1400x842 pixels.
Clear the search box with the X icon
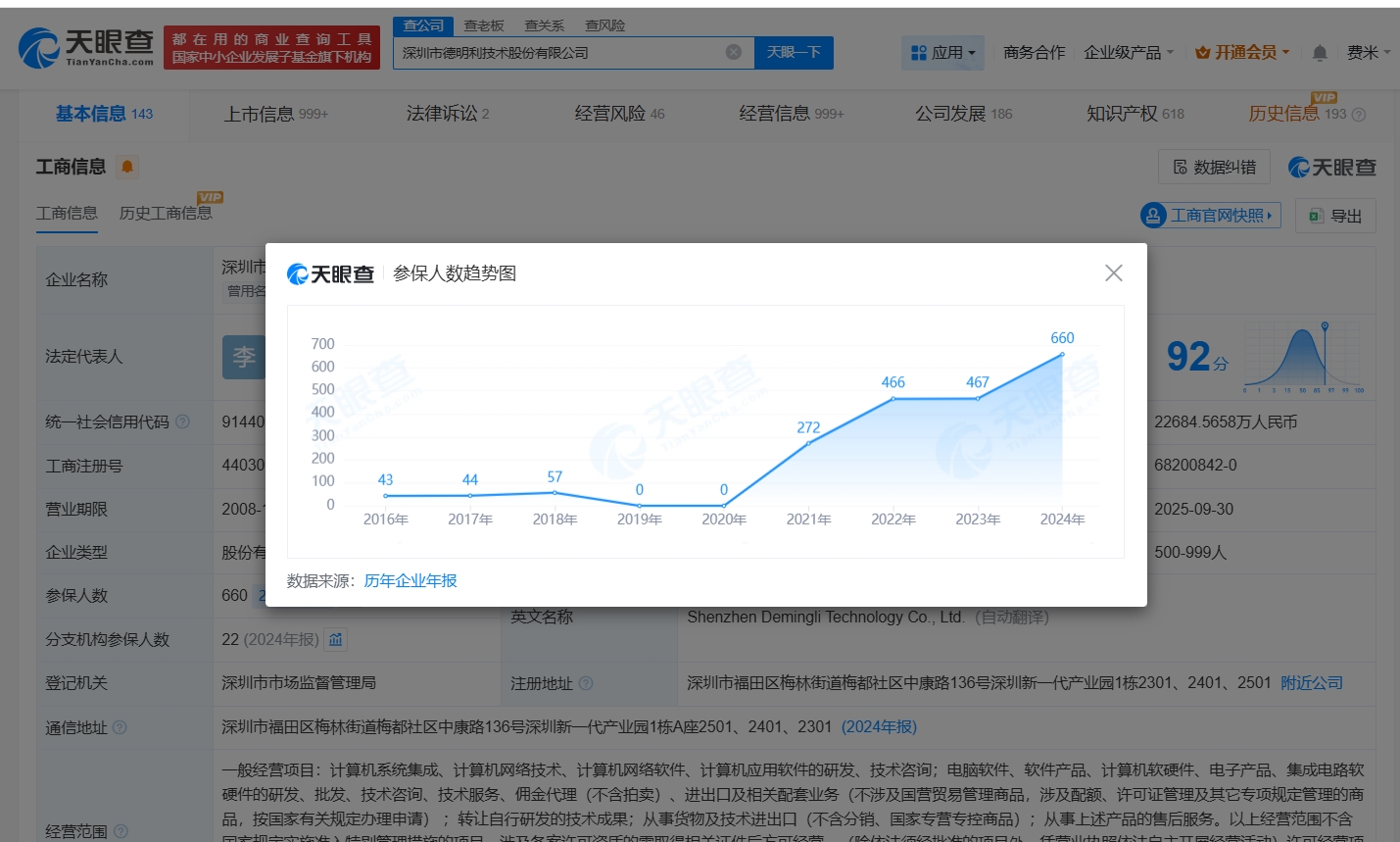pyautogui.click(x=733, y=52)
